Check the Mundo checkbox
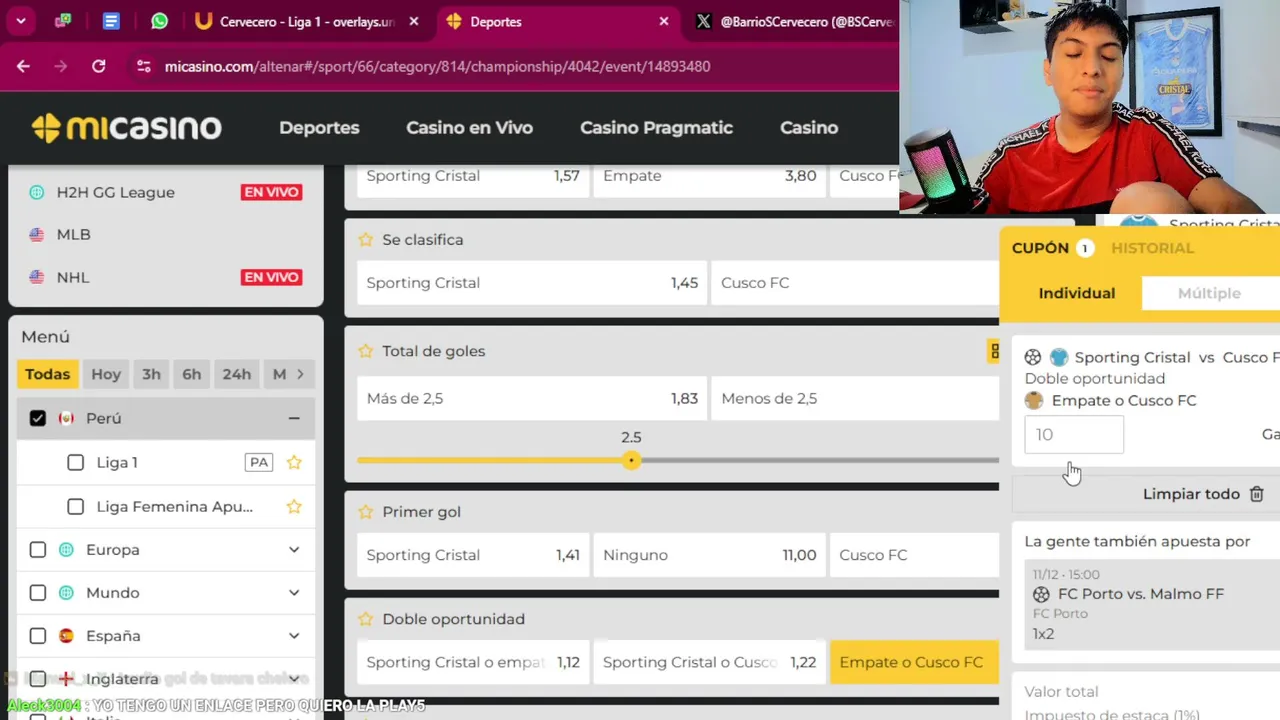The height and width of the screenshot is (720, 1280). [x=38, y=593]
